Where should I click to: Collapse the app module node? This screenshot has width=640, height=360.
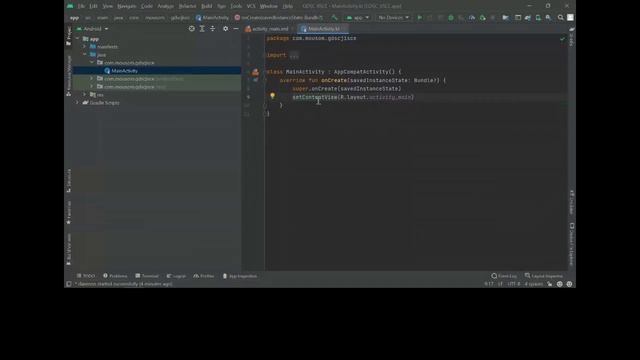pyautogui.click(x=78, y=39)
